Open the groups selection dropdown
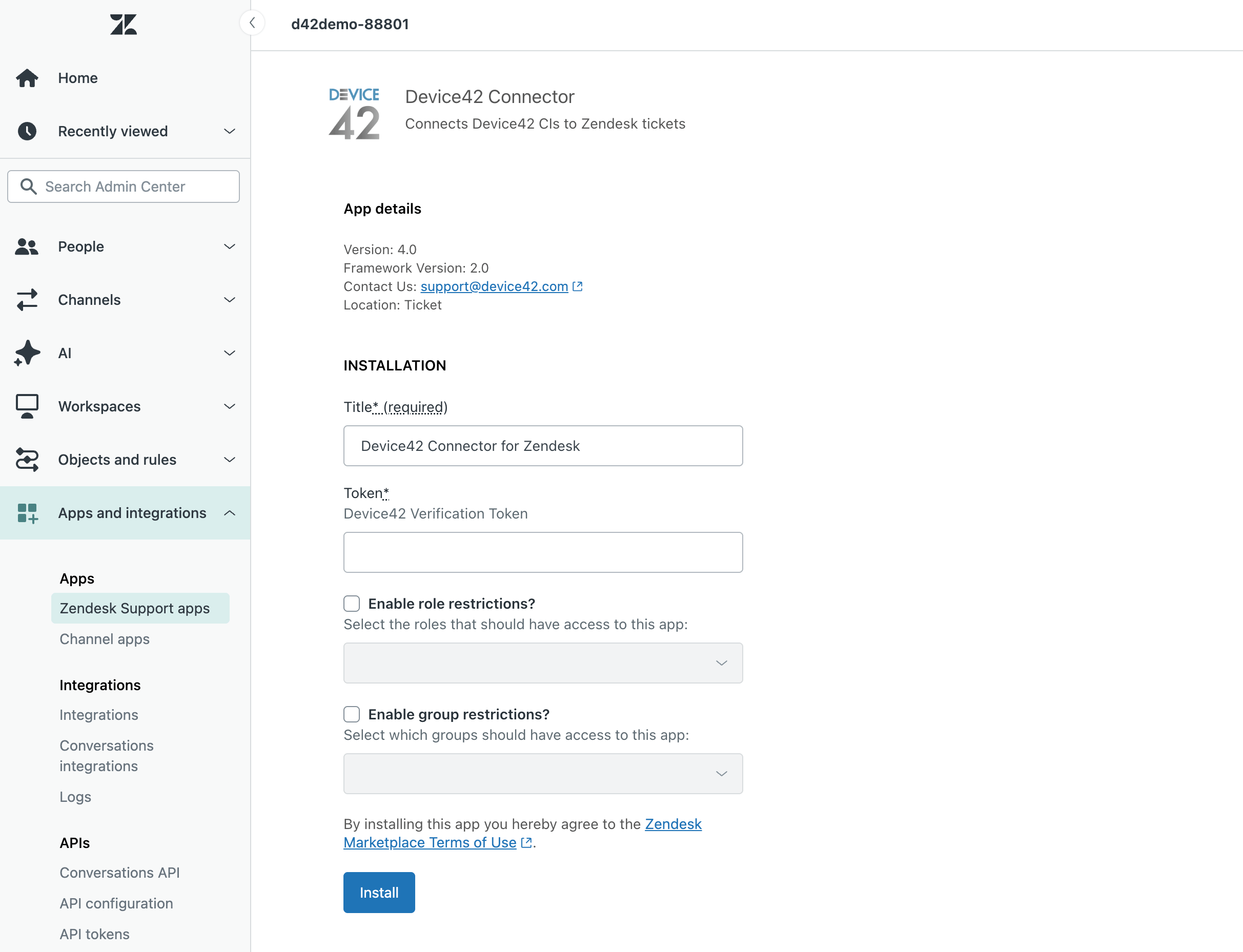The width and height of the screenshot is (1243, 952). [542, 773]
